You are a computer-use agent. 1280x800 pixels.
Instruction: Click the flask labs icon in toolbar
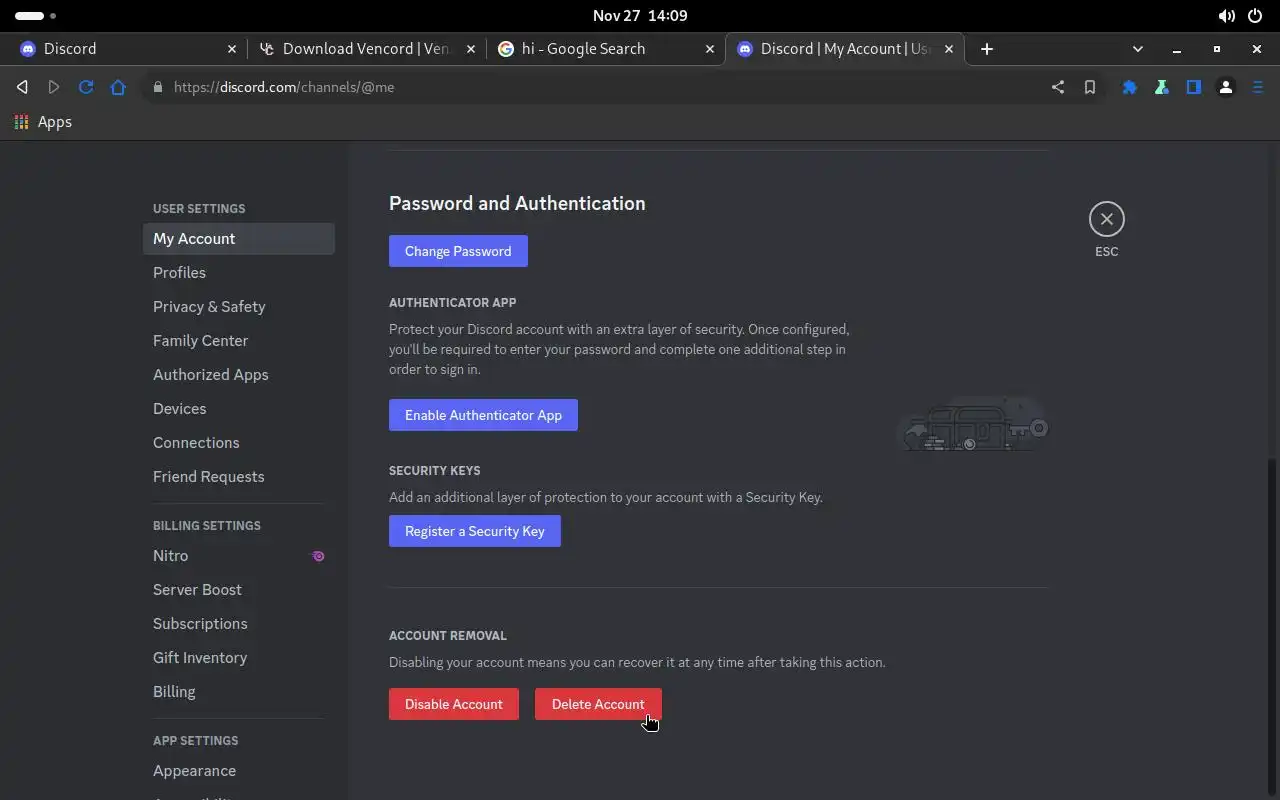point(1161,87)
